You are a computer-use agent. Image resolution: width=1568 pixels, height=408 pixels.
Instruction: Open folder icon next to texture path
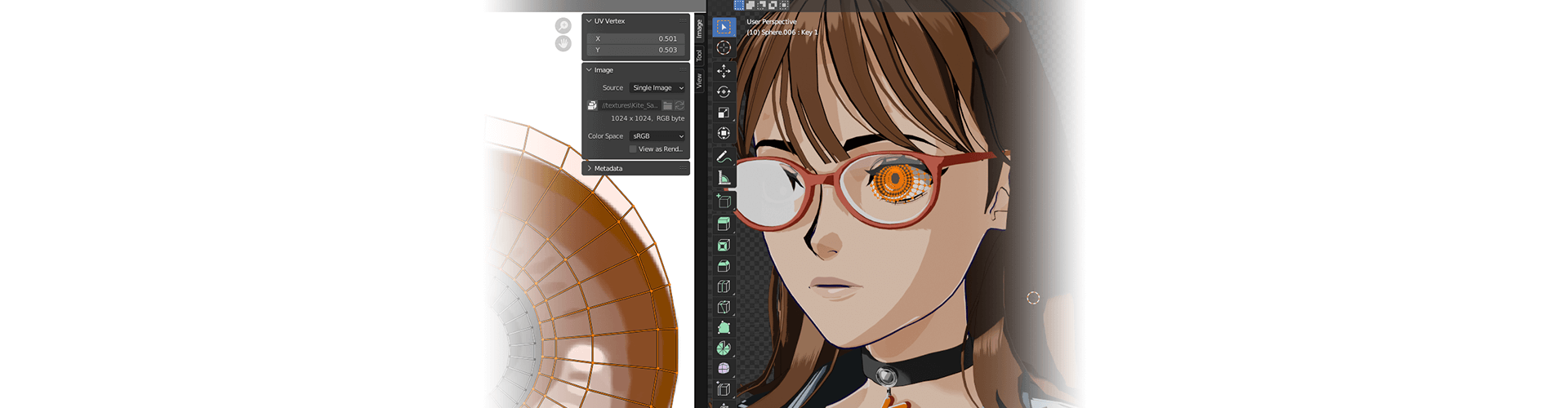(x=668, y=105)
